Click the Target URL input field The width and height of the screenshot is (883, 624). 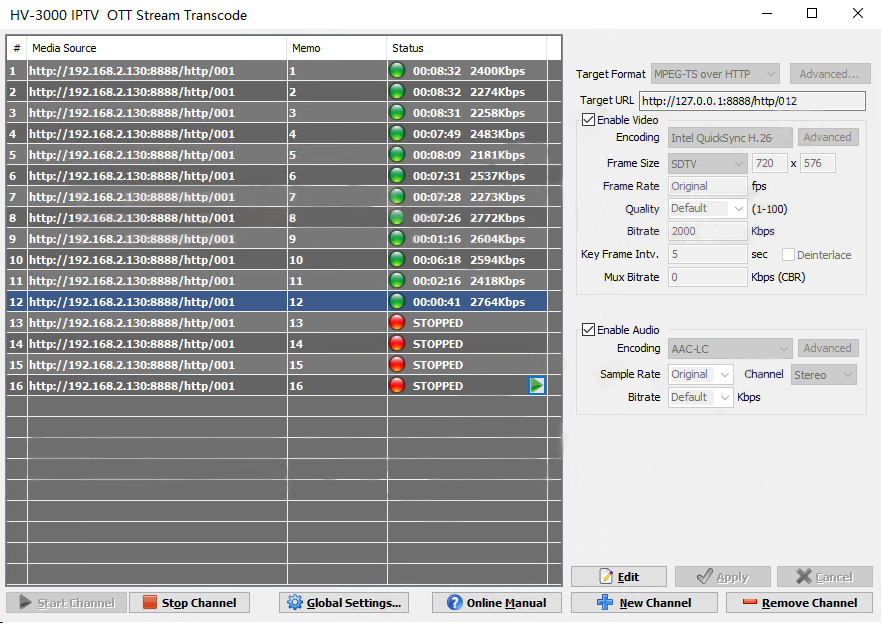point(752,101)
